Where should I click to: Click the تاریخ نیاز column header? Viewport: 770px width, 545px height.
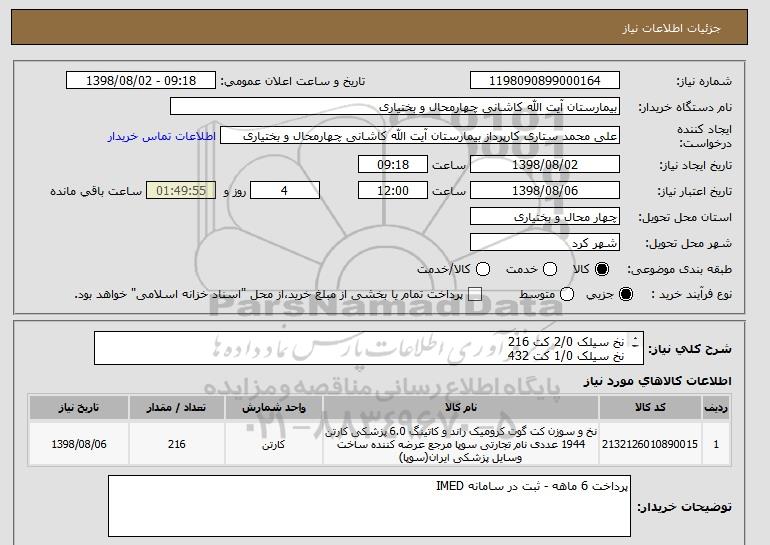pos(79,408)
